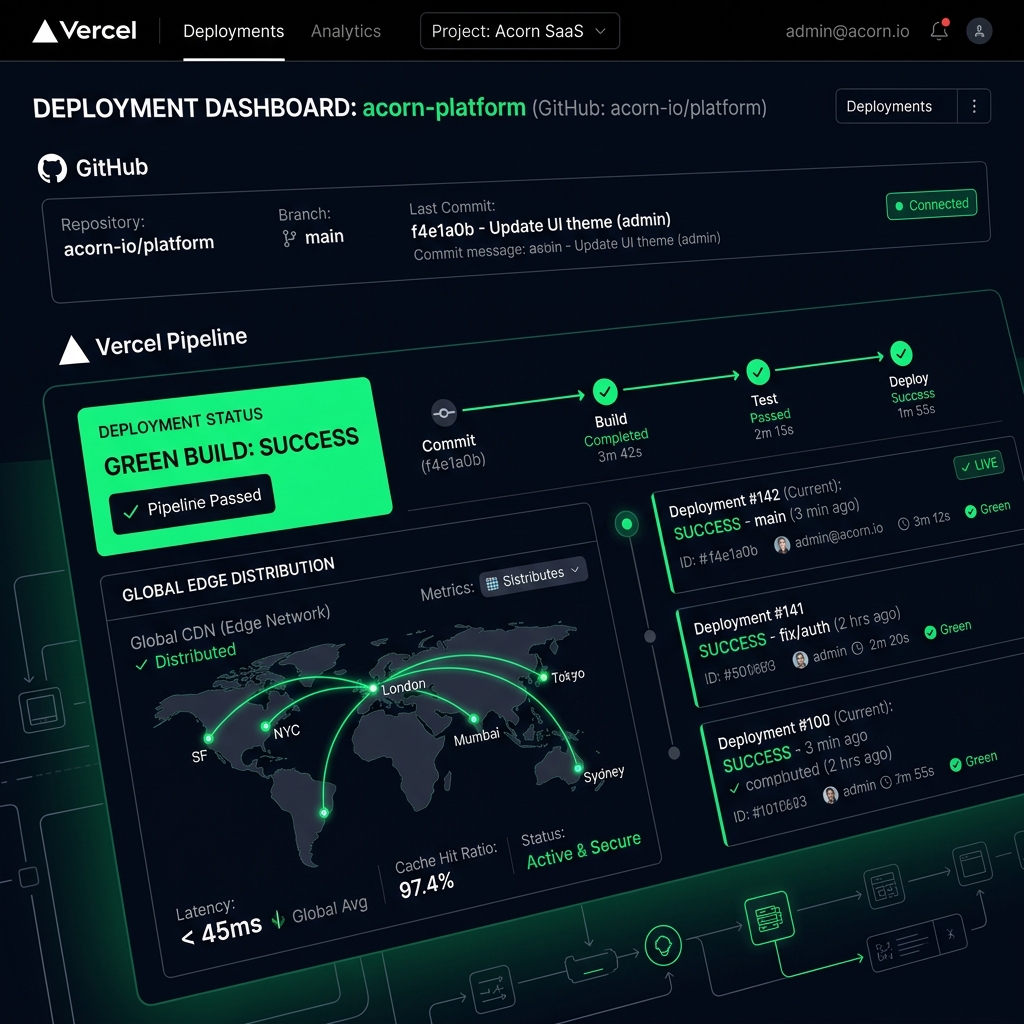Select the NYC map node
The width and height of the screenshot is (1024, 1024).
(265, 726)
